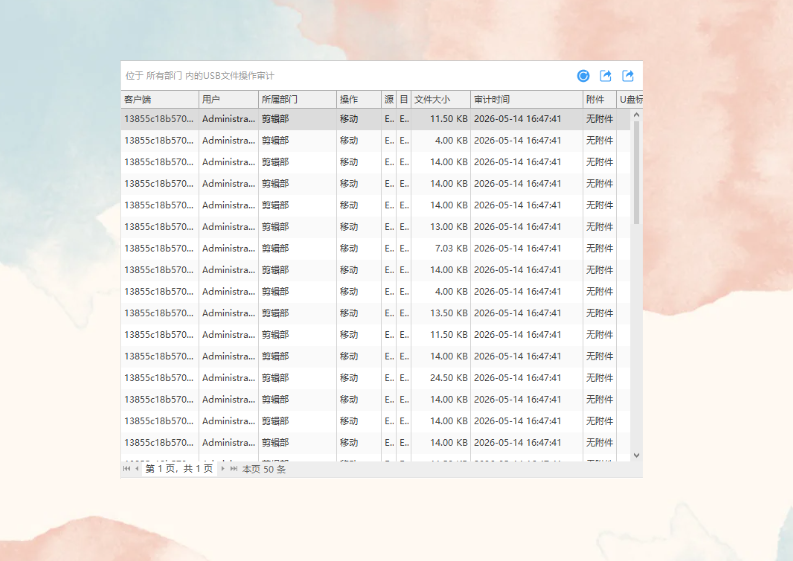Click the scrollbar up arrow
The height and width of the screenshot is (561, 793).
(636, 115)
